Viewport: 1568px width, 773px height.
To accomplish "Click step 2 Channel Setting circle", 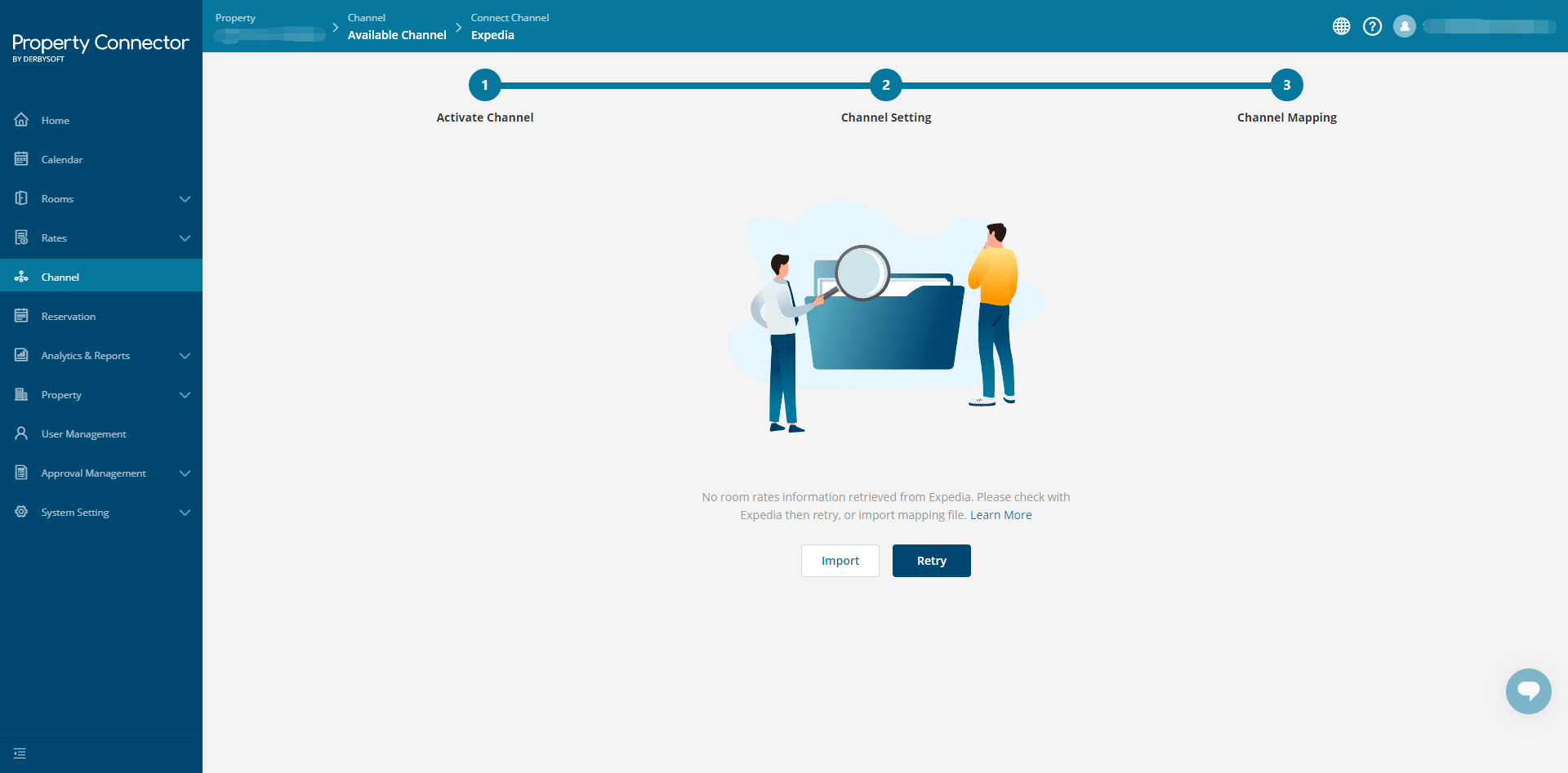I will [886, 85].
